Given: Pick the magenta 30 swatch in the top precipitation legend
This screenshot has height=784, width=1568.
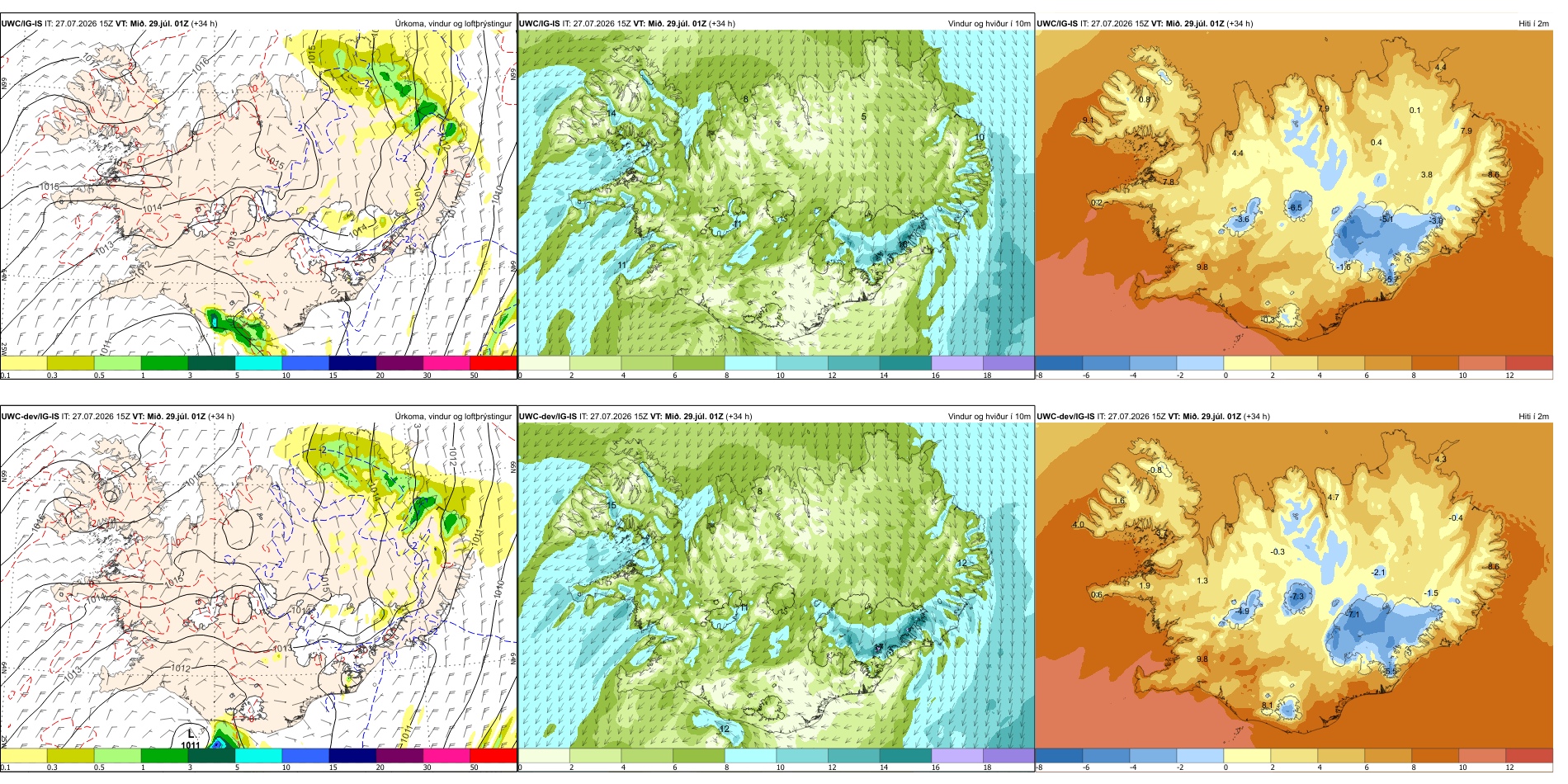Looking at the screenshot, I should (446, 363).
